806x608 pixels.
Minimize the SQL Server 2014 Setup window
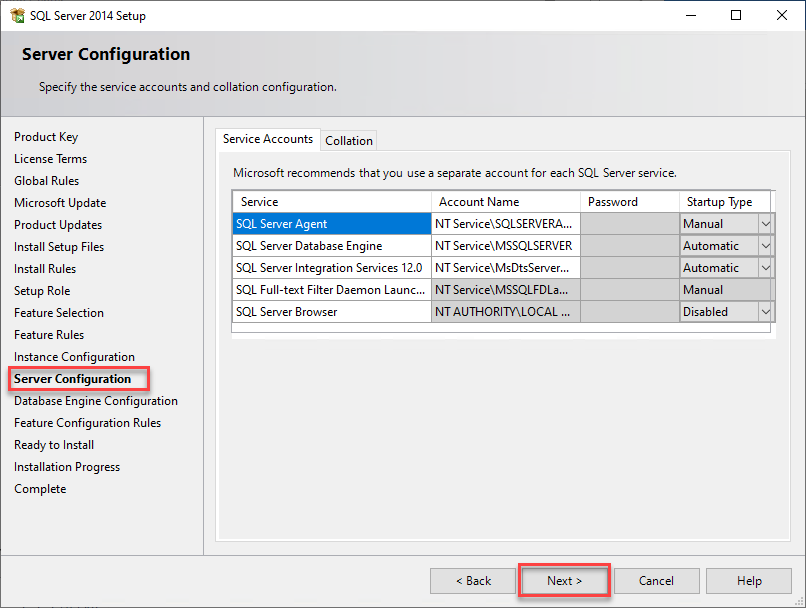(x=691, y=15)
